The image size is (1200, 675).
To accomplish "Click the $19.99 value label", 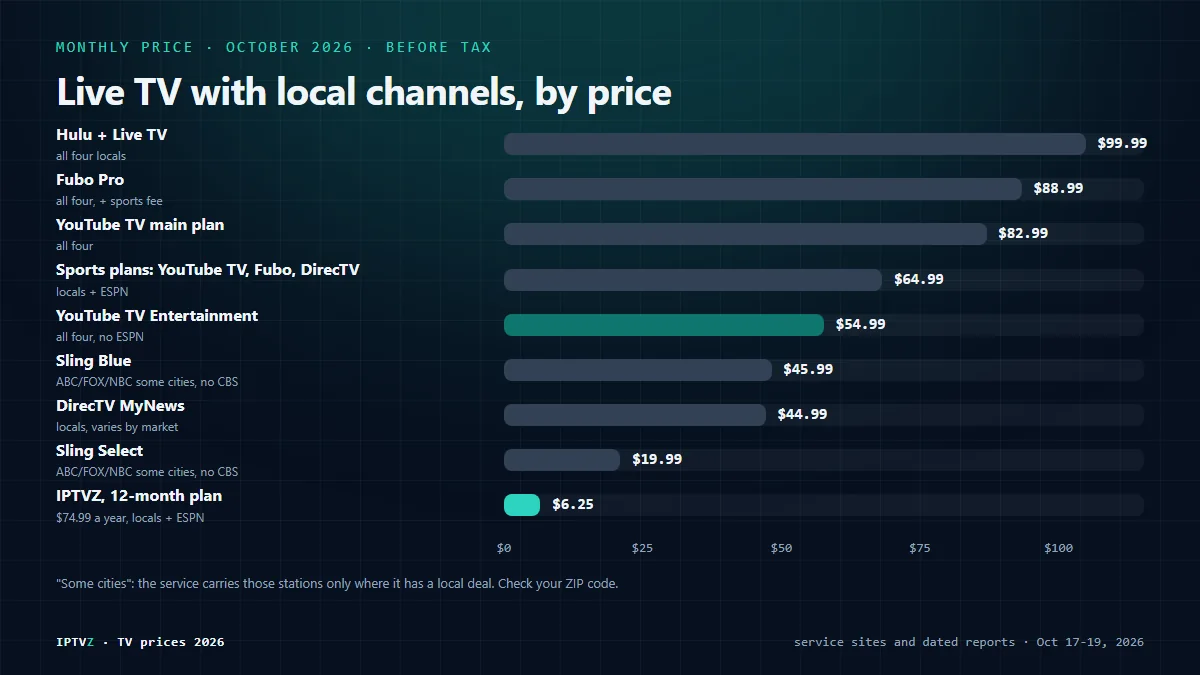I will pyautogui.click(x=657, y=459).
